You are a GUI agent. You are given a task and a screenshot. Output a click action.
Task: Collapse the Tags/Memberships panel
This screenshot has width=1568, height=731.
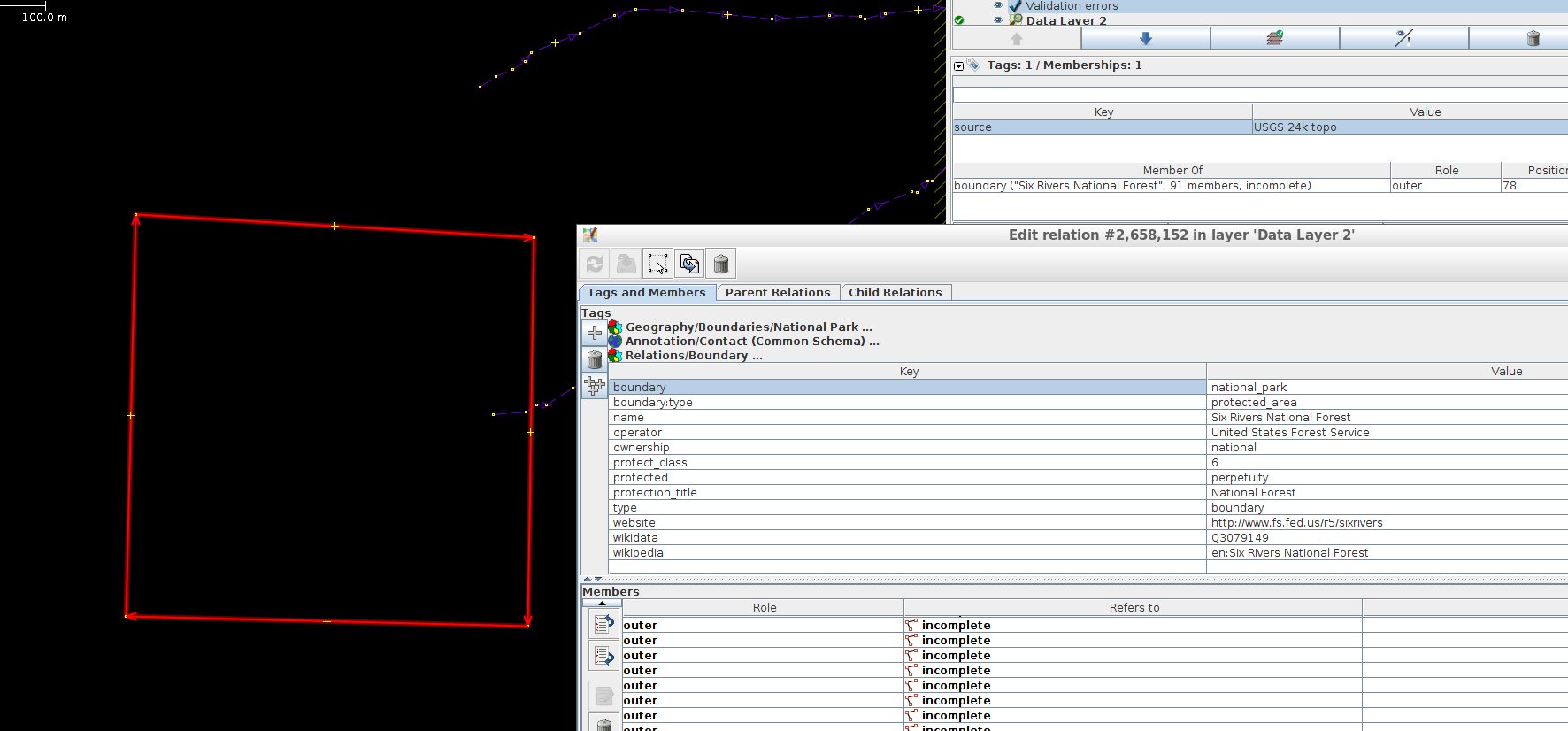pos(958,65)
